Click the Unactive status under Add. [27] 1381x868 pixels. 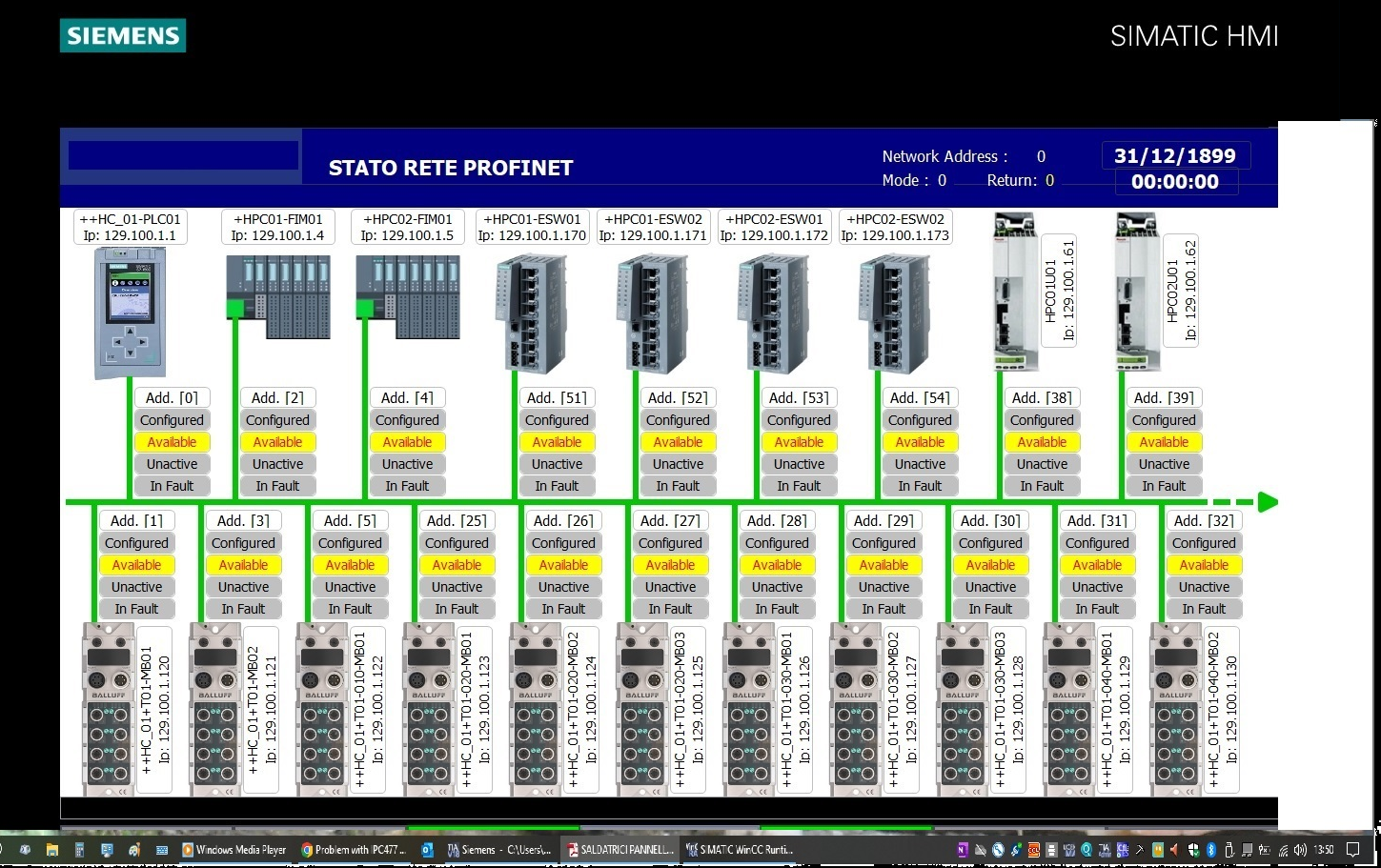point(670,587)
